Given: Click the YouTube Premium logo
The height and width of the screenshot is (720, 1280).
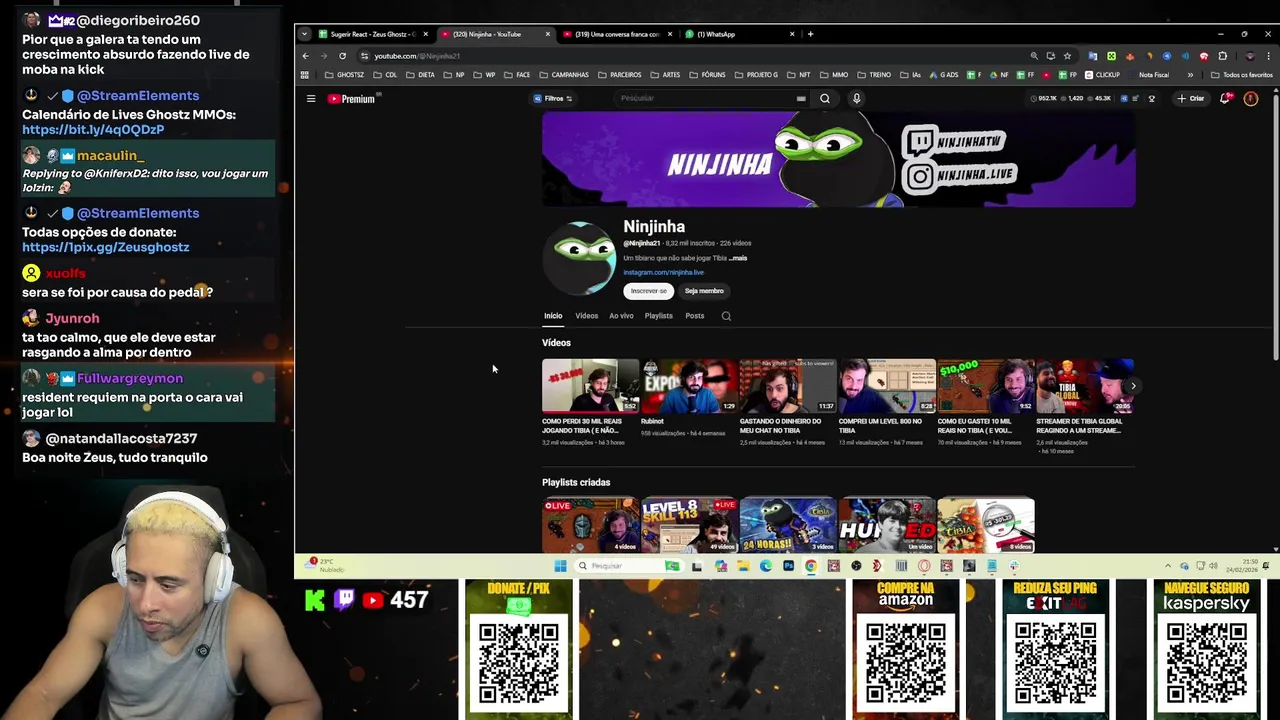Looking at the screenshot, I should (x=351, y=98).
